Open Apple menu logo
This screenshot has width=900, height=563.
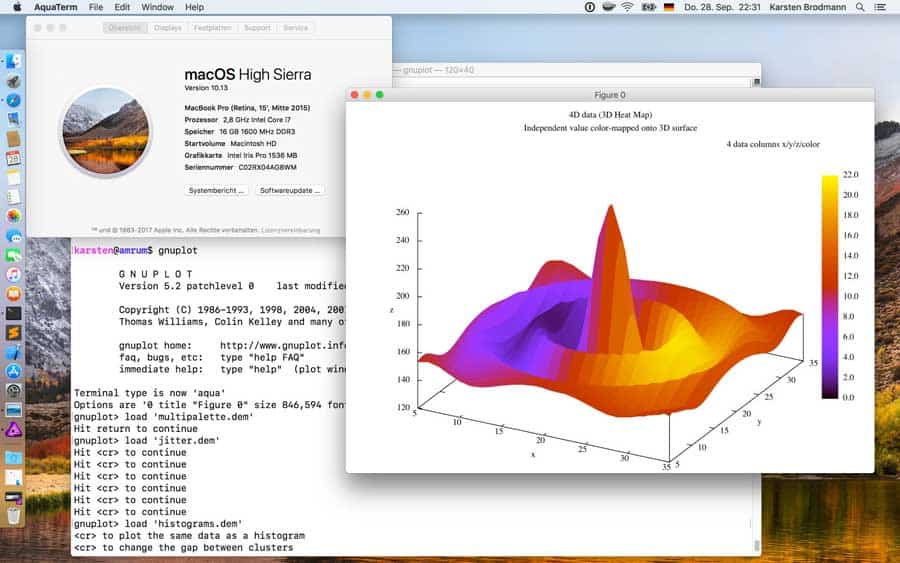tap(17, 7)
